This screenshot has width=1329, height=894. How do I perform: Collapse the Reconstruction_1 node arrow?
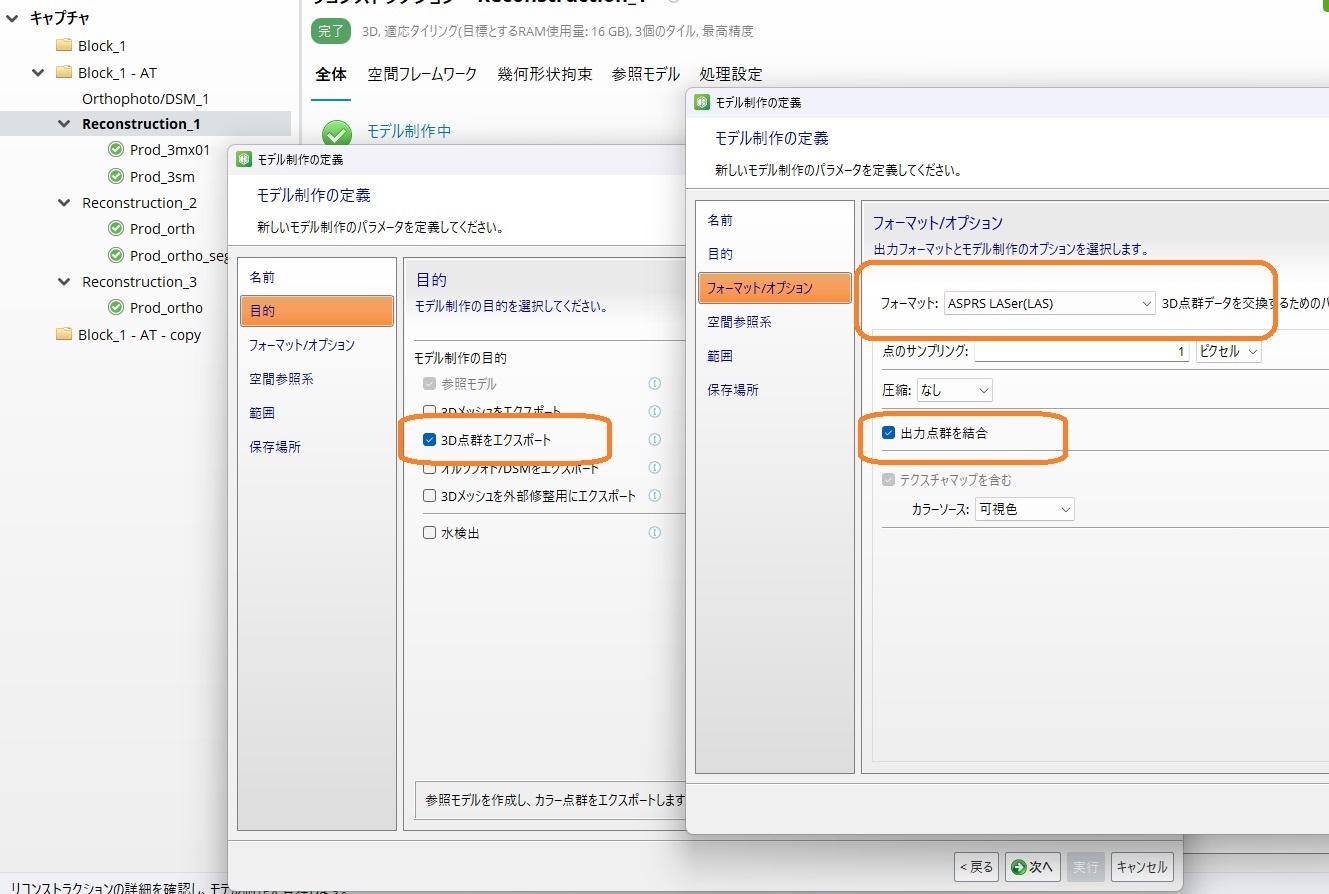pyautogui.click(x=64, y=124)
